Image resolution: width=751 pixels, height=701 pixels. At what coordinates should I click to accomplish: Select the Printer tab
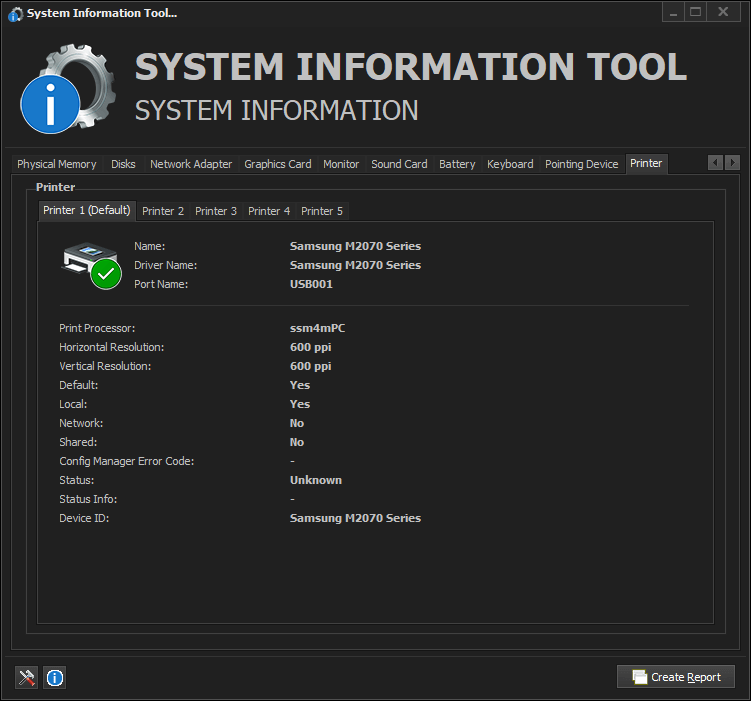coord(646,164)
